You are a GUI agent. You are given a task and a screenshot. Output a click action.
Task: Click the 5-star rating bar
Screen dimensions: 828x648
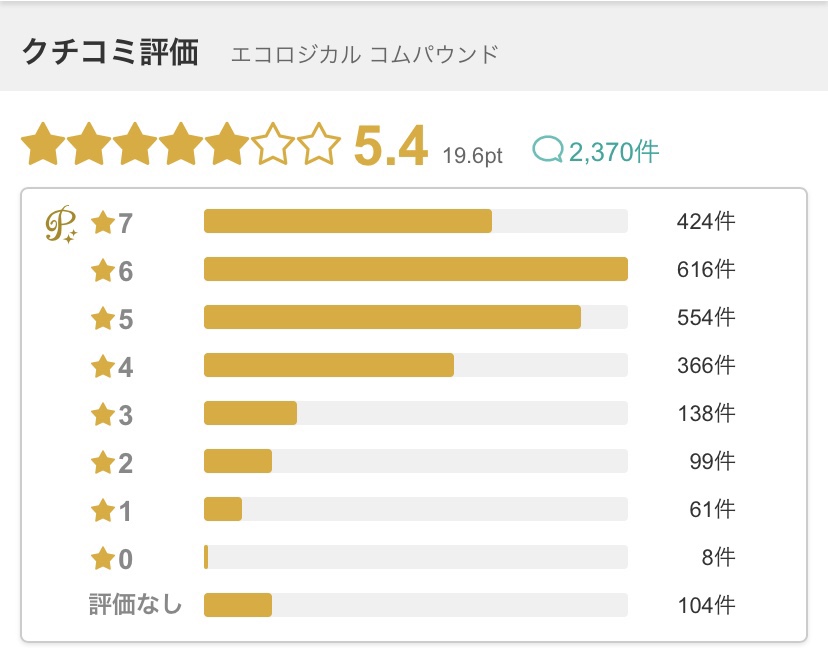pyautogui.click(x=416, y=317)
